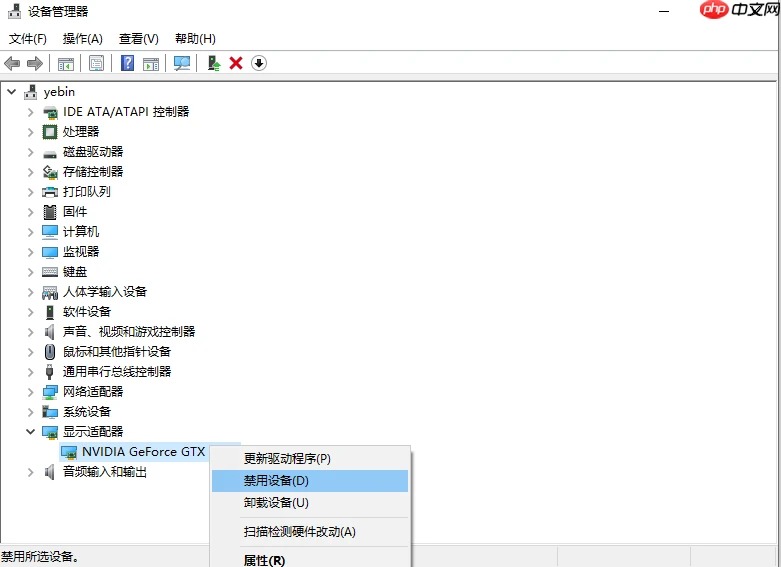Image resolution: width=781 pixels, height=567 pixels.
Task: Click the print queues (打印队列) printer icon
Action: (x=50, y=192)
